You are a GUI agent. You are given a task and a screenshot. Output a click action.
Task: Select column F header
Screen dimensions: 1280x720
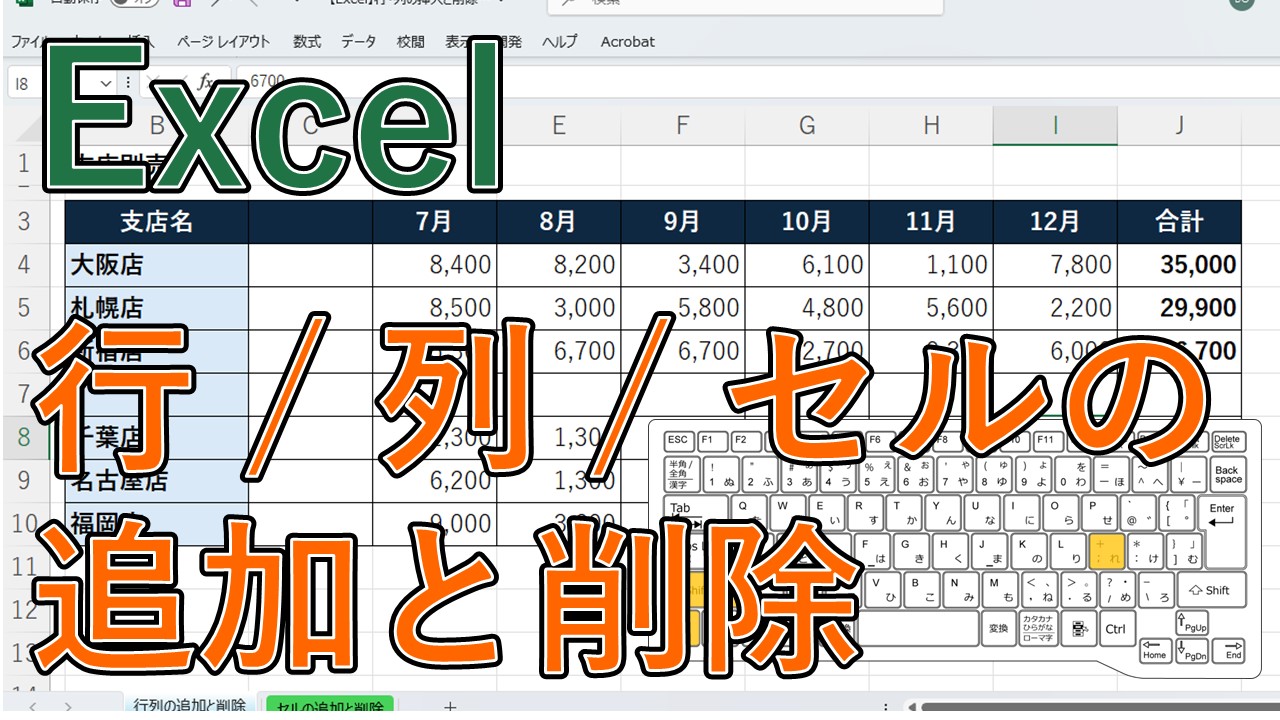click(683, 125)
